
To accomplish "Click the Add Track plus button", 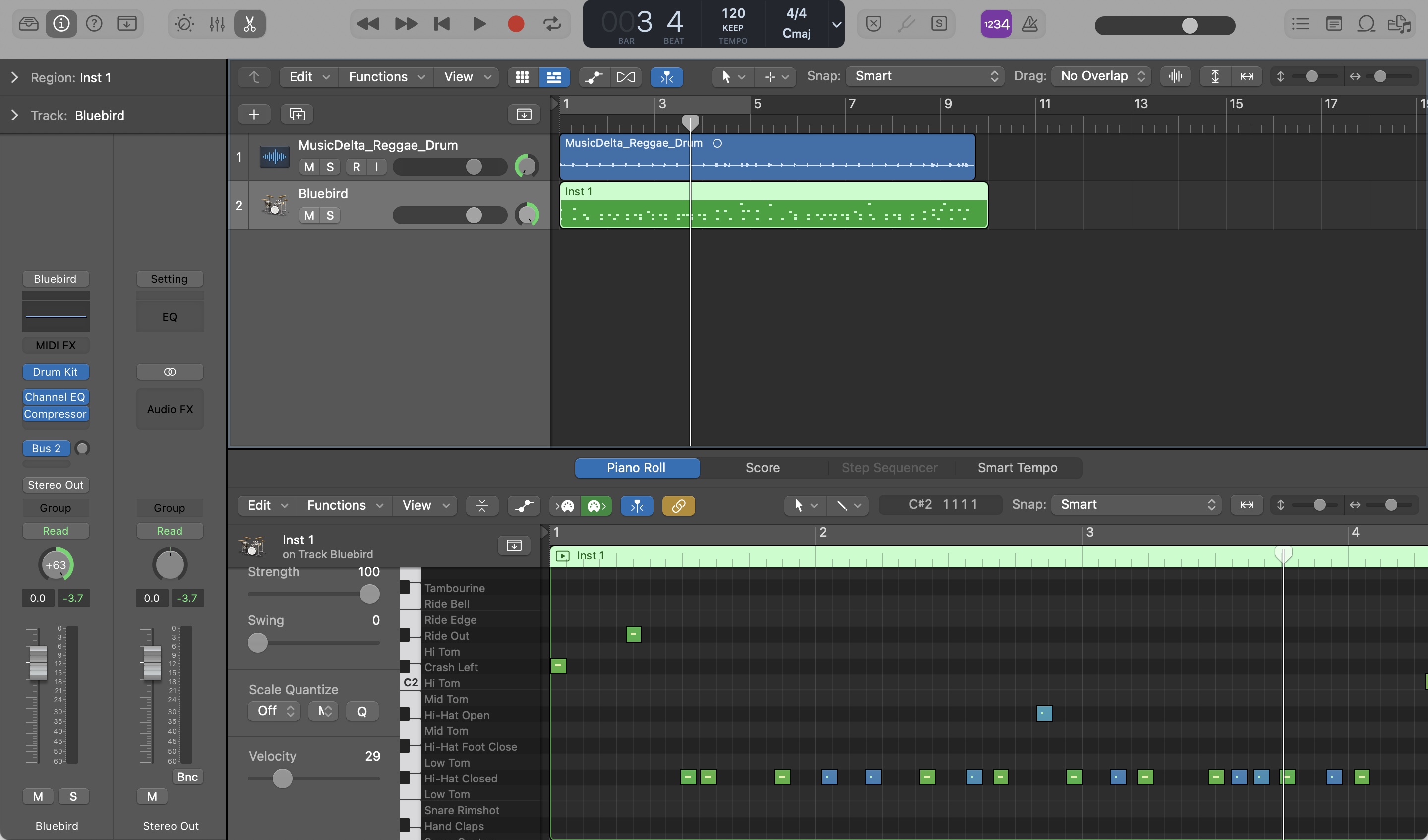I will [254, 114].
